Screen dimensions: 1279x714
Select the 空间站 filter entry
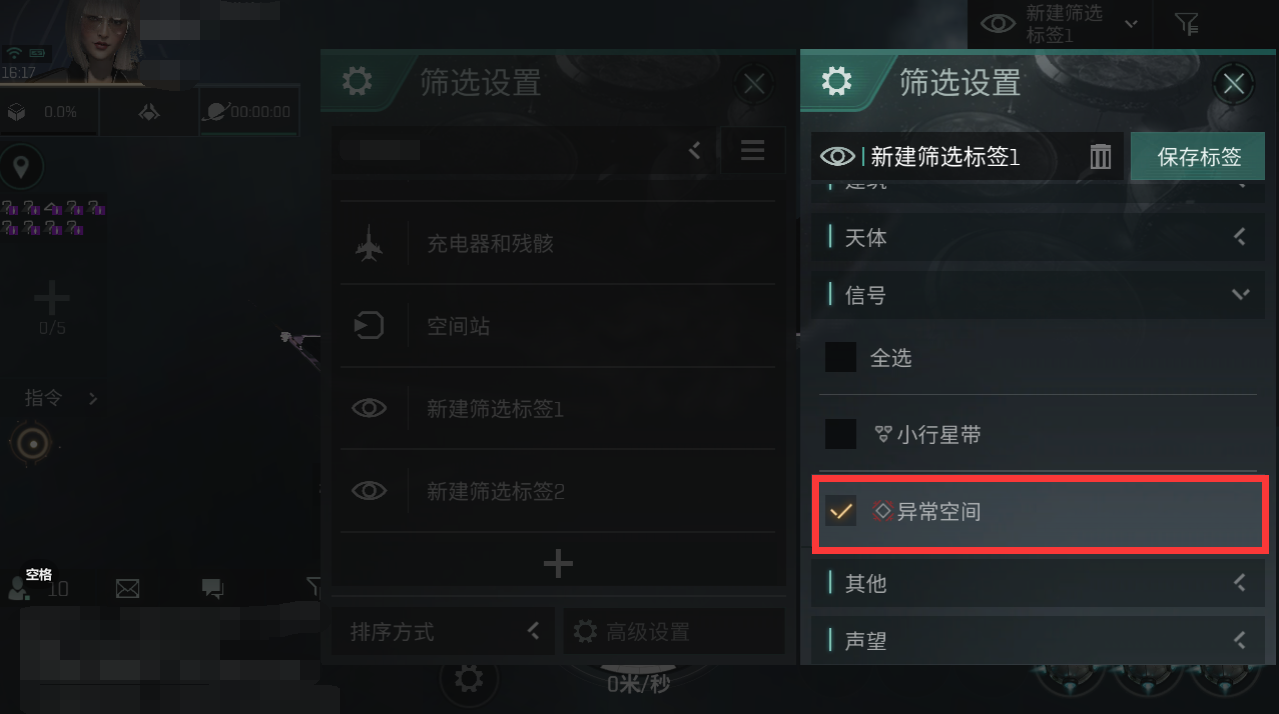tap(557, 326)
